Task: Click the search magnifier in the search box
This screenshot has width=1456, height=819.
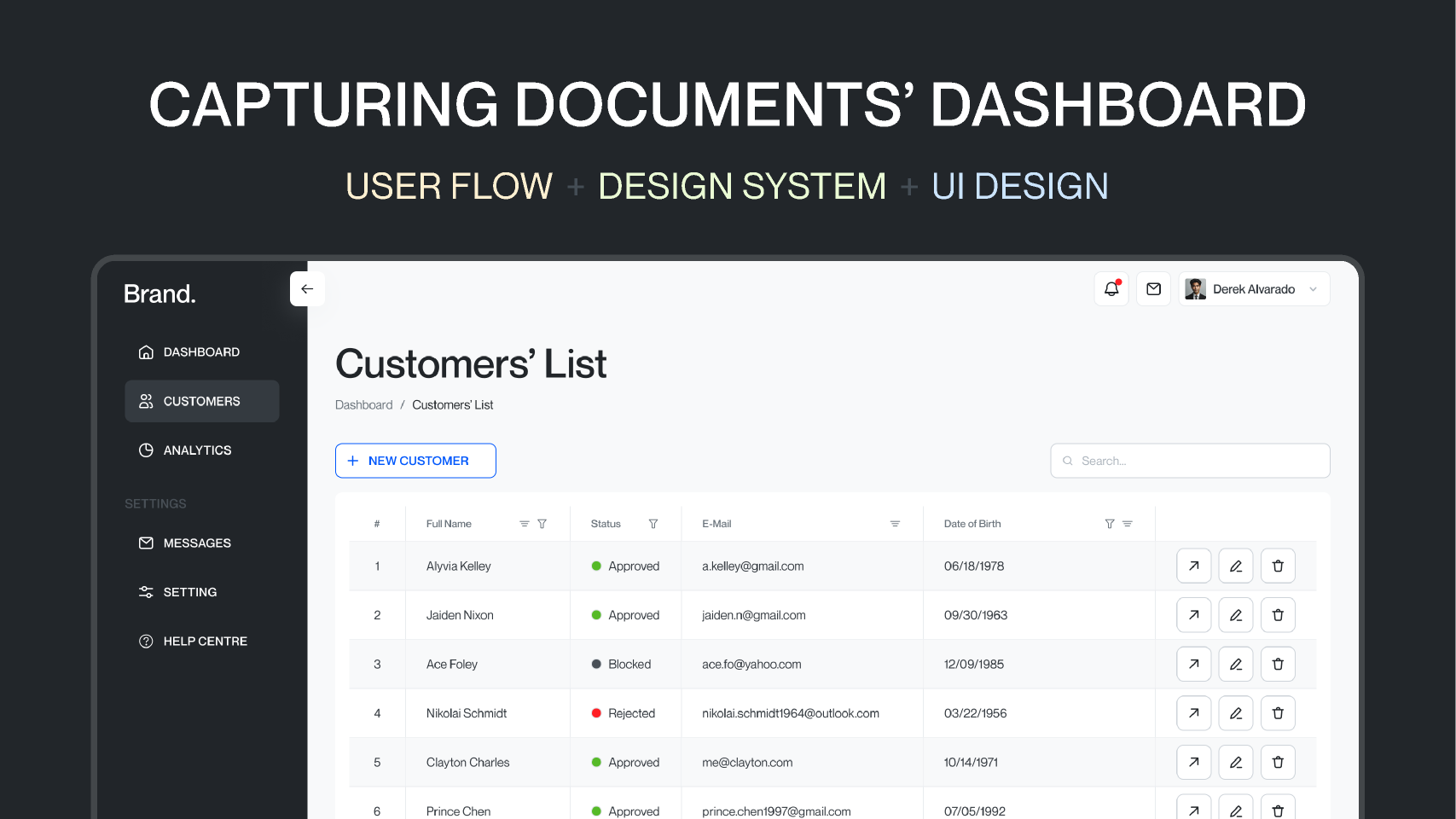Action: tap(1067, 461)
